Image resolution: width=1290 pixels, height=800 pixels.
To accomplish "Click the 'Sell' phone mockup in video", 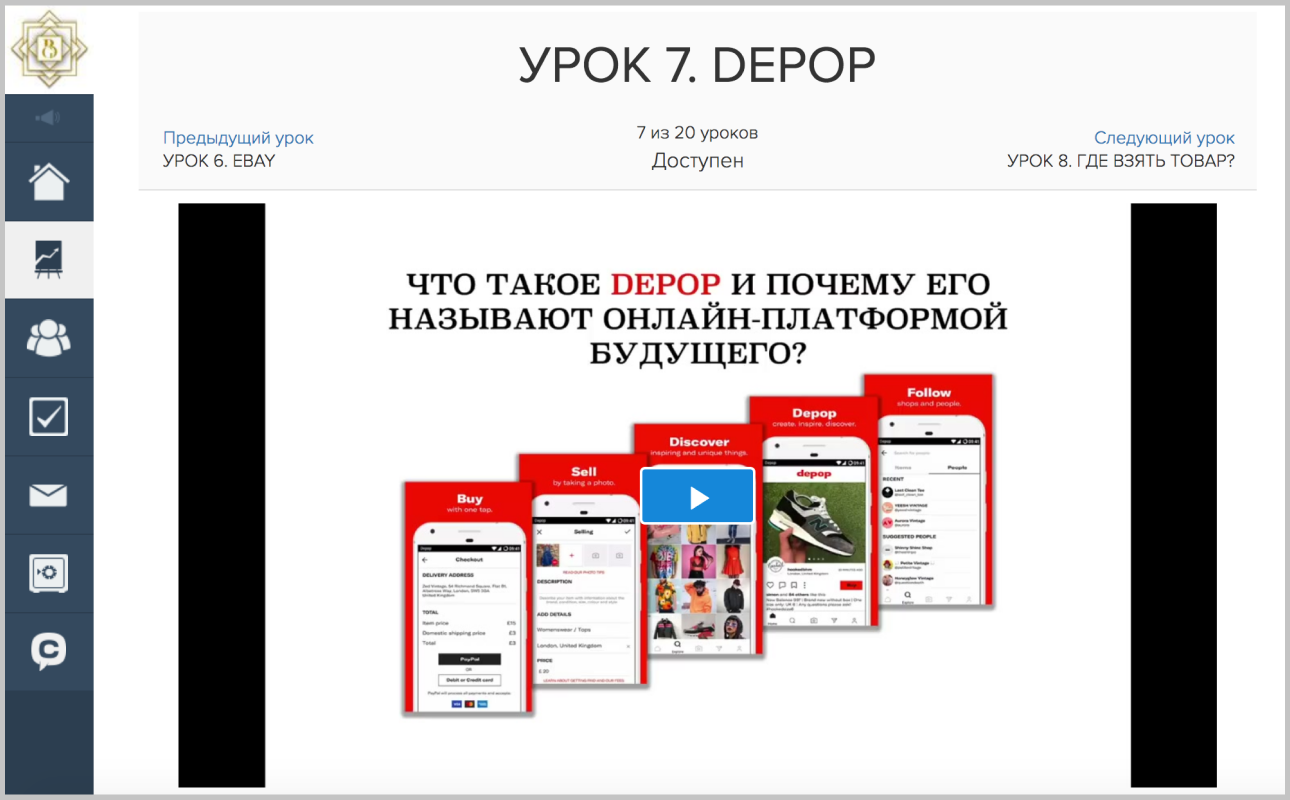I will (583, 569).
